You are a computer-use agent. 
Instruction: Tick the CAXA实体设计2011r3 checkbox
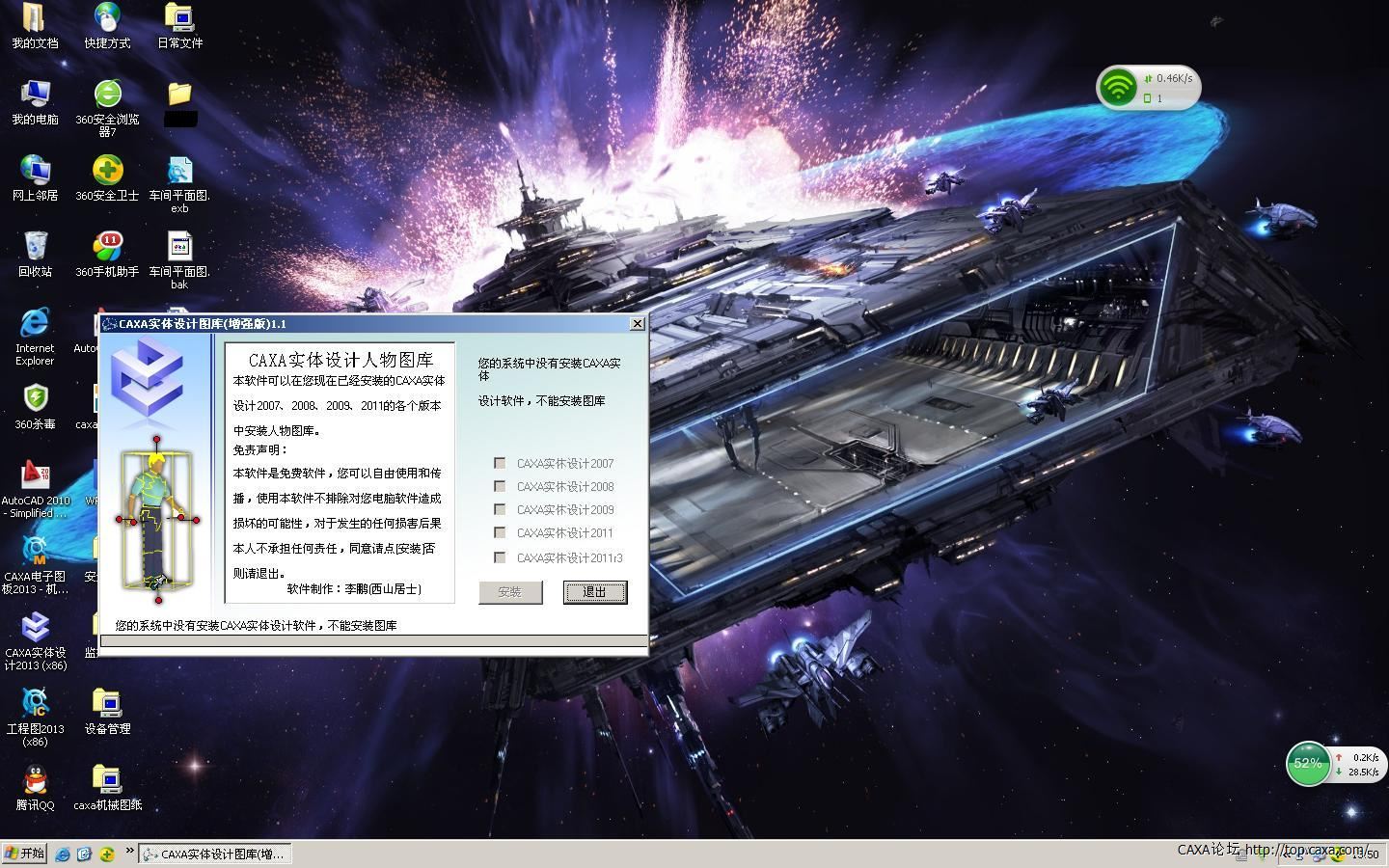pyautogui.click(x=500, y=557)
